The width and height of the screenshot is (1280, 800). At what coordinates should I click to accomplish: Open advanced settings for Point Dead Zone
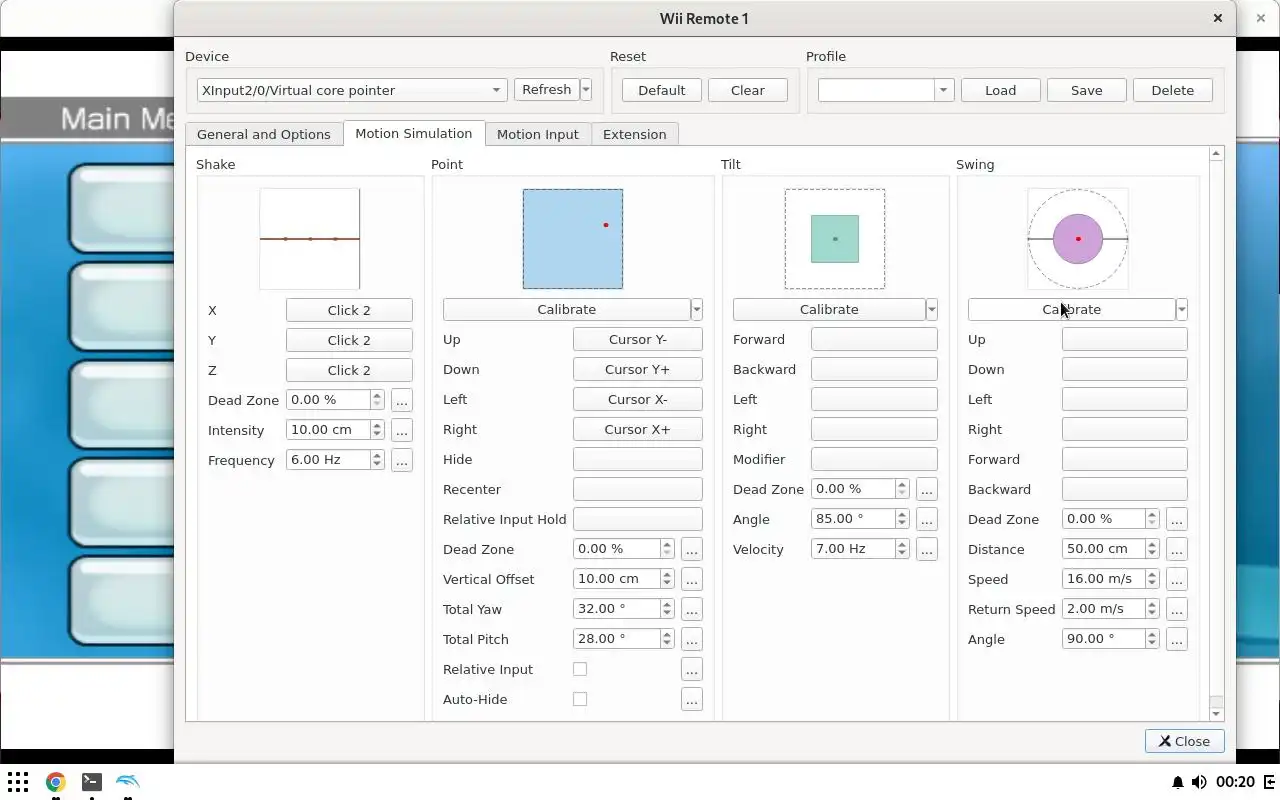coord(692,549)
